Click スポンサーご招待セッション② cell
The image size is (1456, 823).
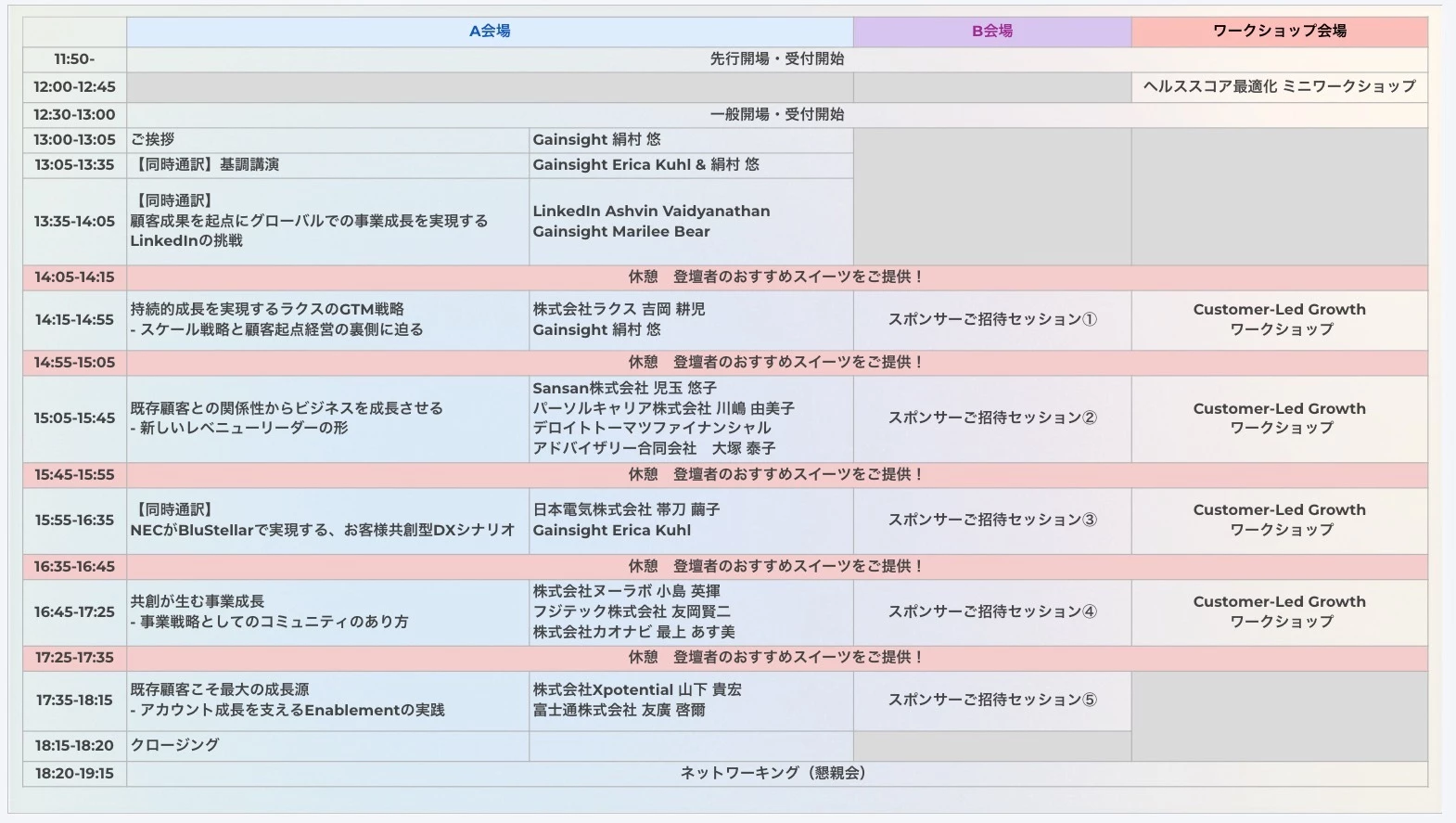click(992, 418)
